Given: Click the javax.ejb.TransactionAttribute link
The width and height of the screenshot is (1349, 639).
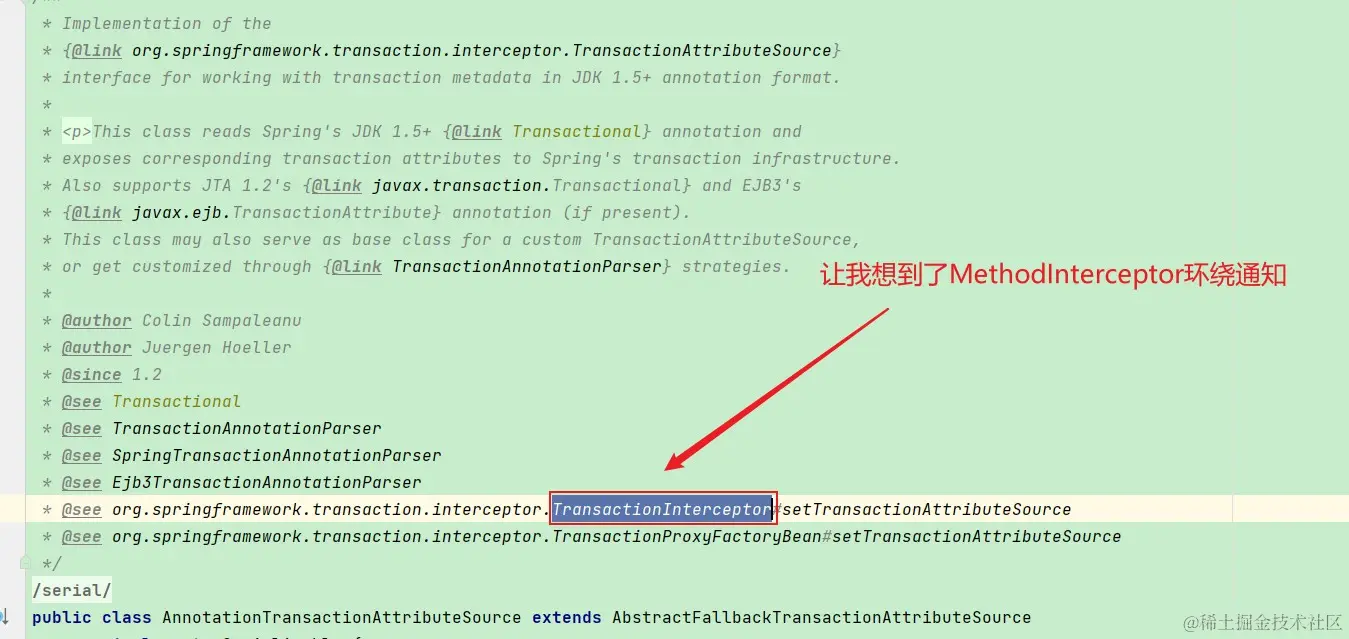Looking at the screenshot, I should [x=287, y=212].
